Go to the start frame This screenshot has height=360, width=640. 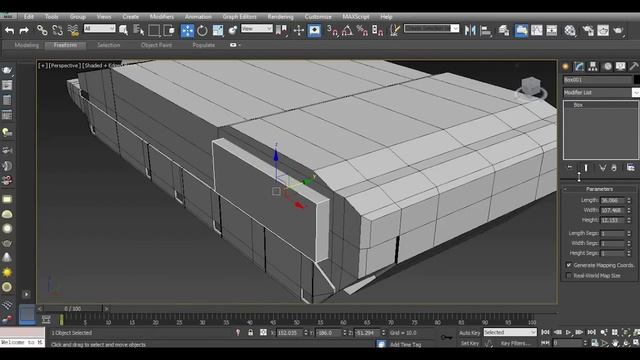pos(545,333)
